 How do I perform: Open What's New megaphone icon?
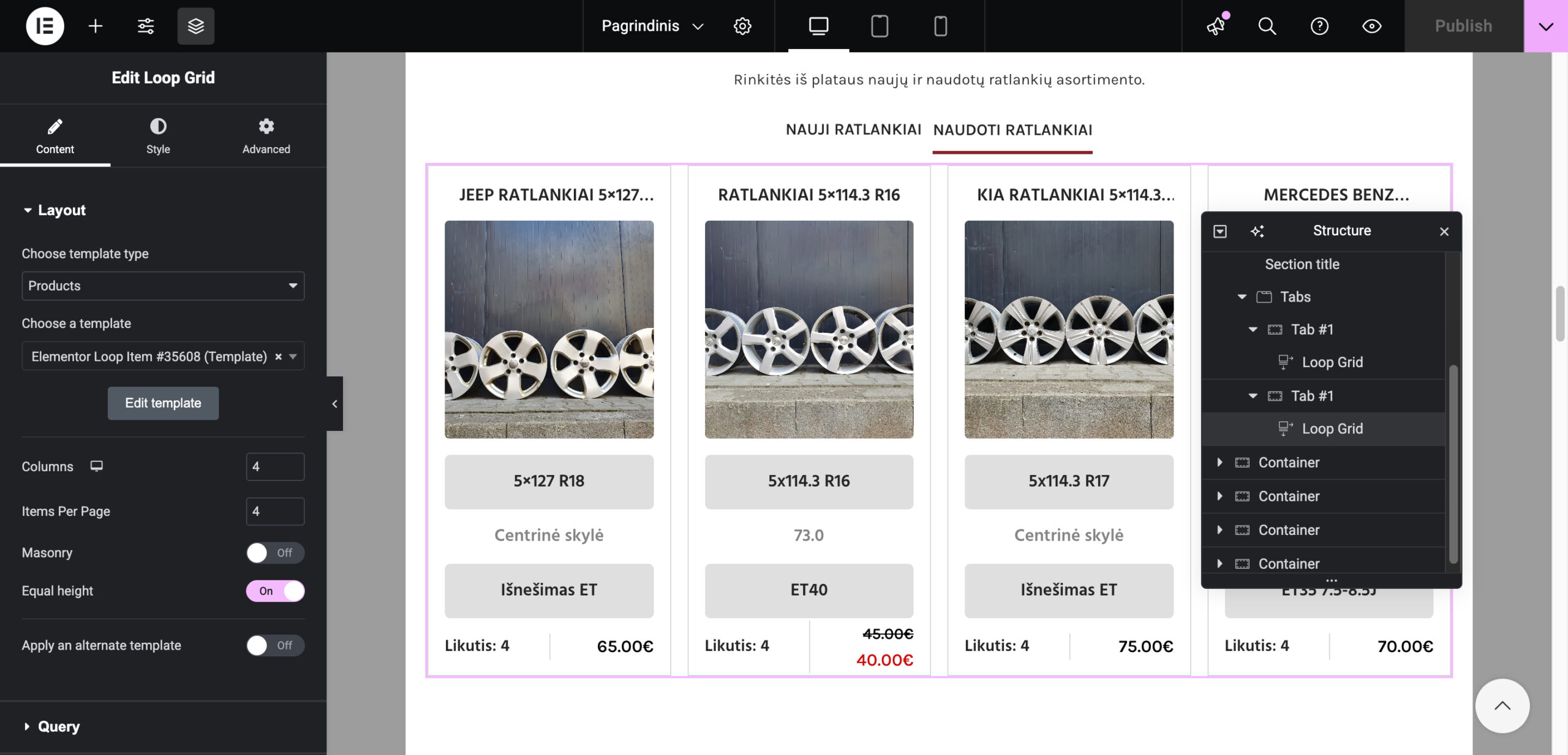[x=1216, y=26]
